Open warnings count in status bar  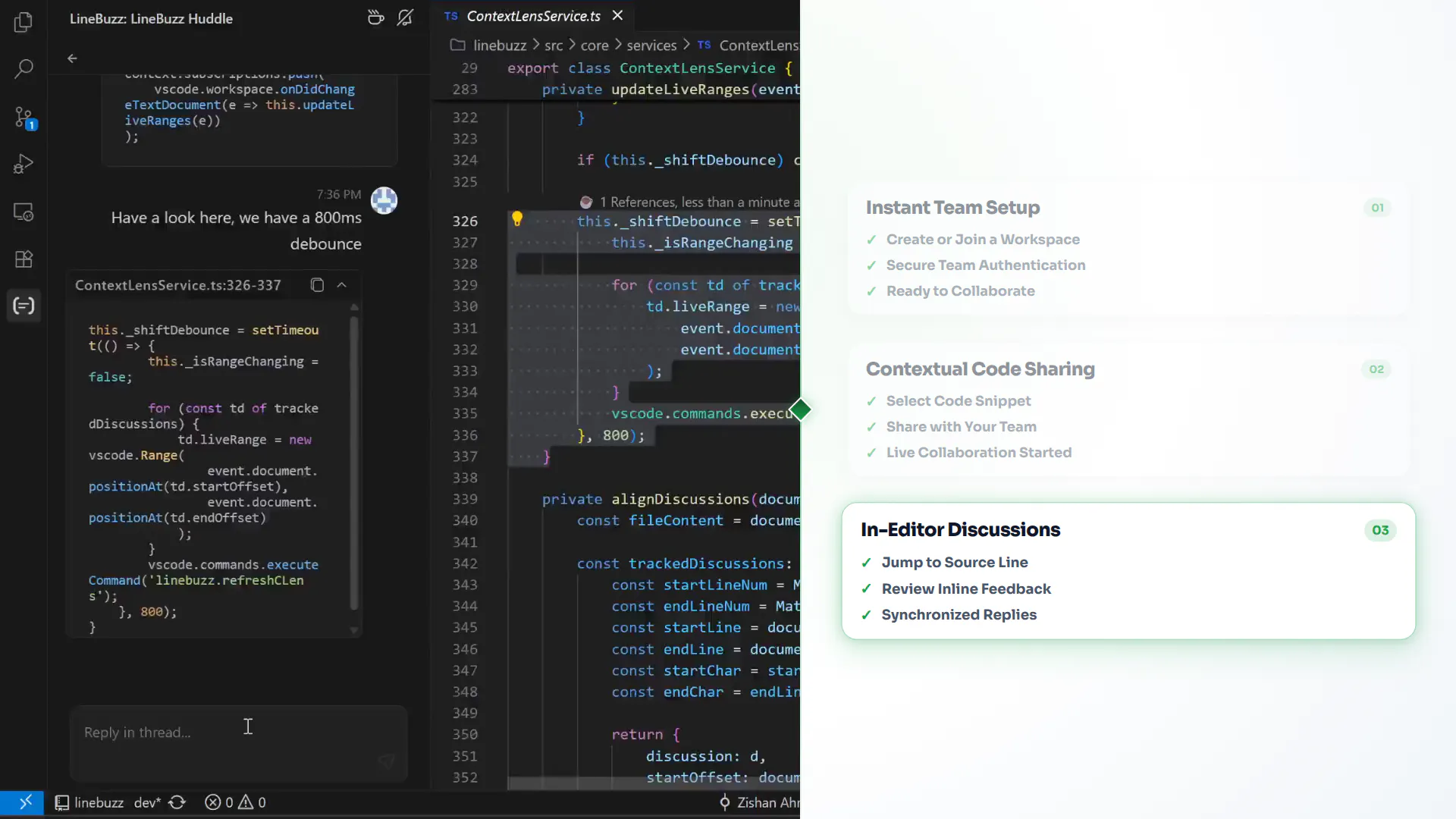tap(253, 802)
